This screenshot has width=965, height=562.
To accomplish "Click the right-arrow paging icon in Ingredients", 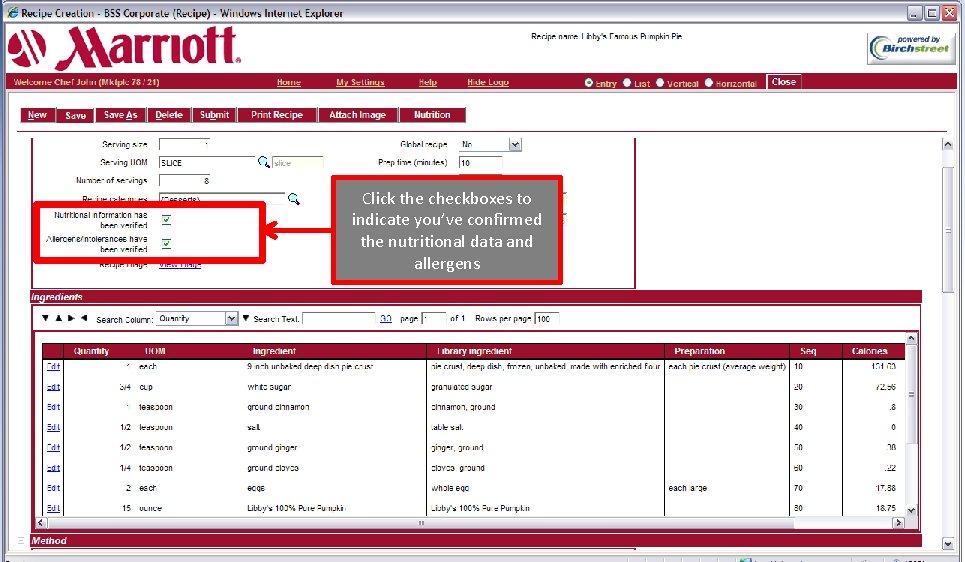I will coord(71,318).
